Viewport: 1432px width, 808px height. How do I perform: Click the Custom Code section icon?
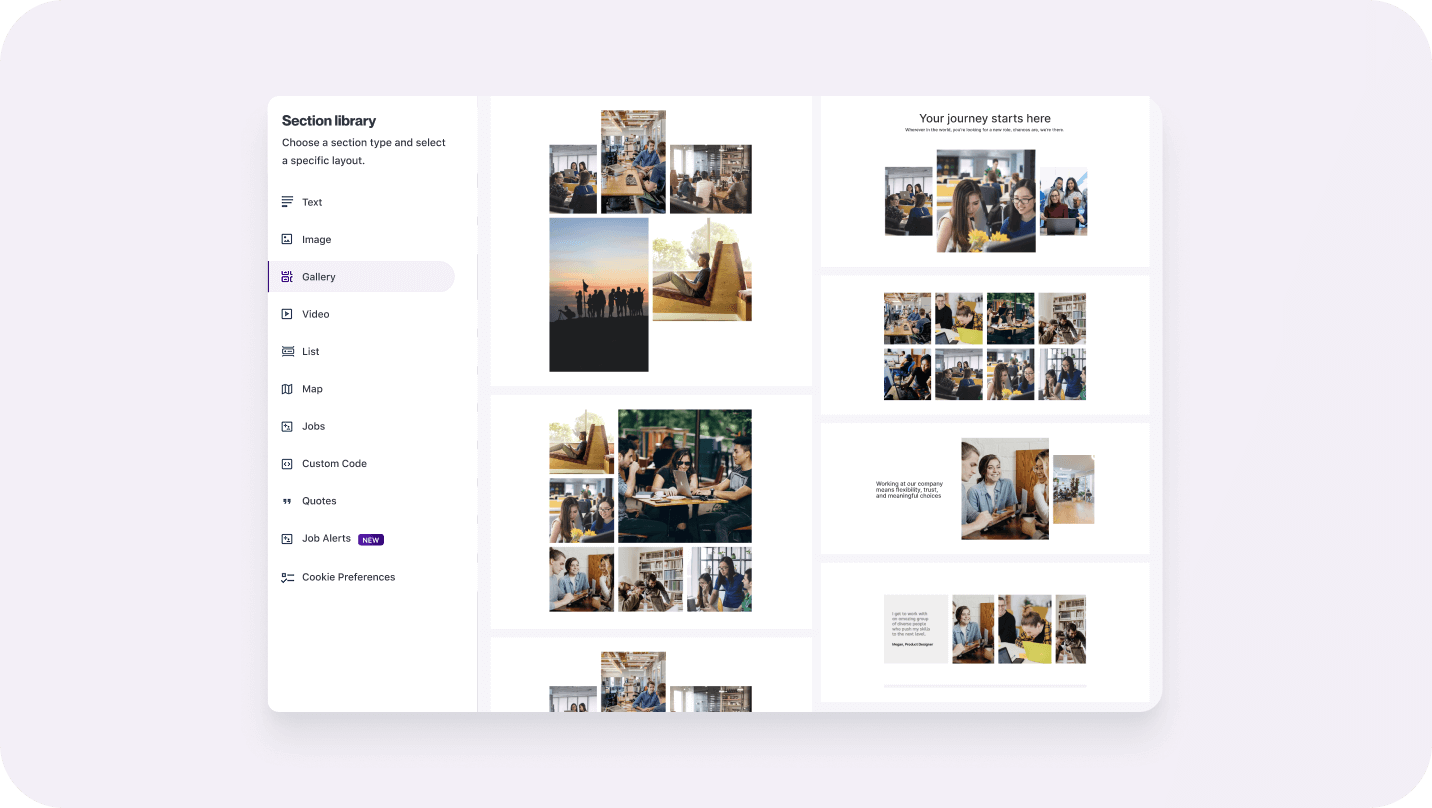[x=287, y=463]
